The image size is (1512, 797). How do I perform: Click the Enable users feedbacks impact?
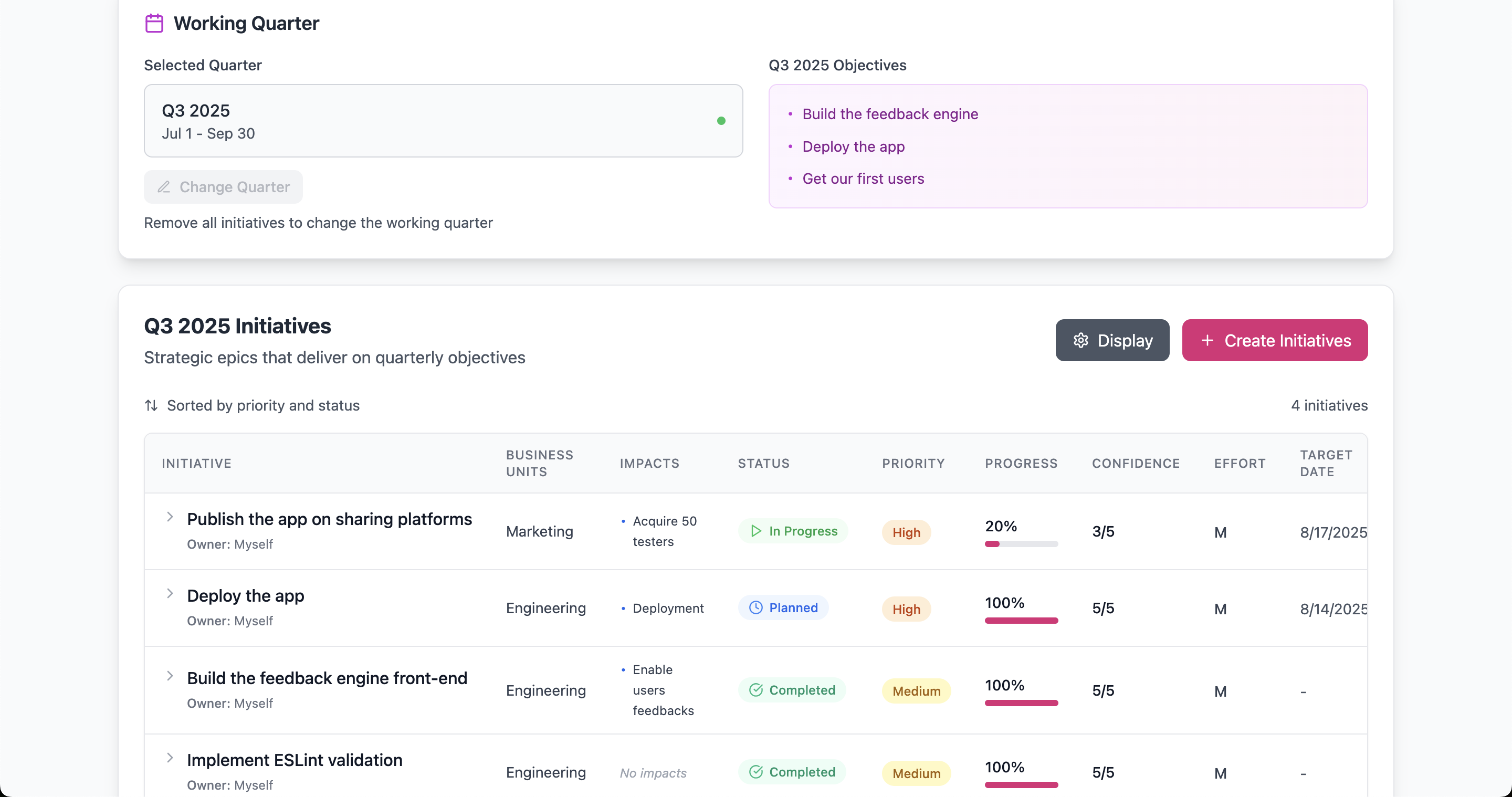(x=663, y=690)
